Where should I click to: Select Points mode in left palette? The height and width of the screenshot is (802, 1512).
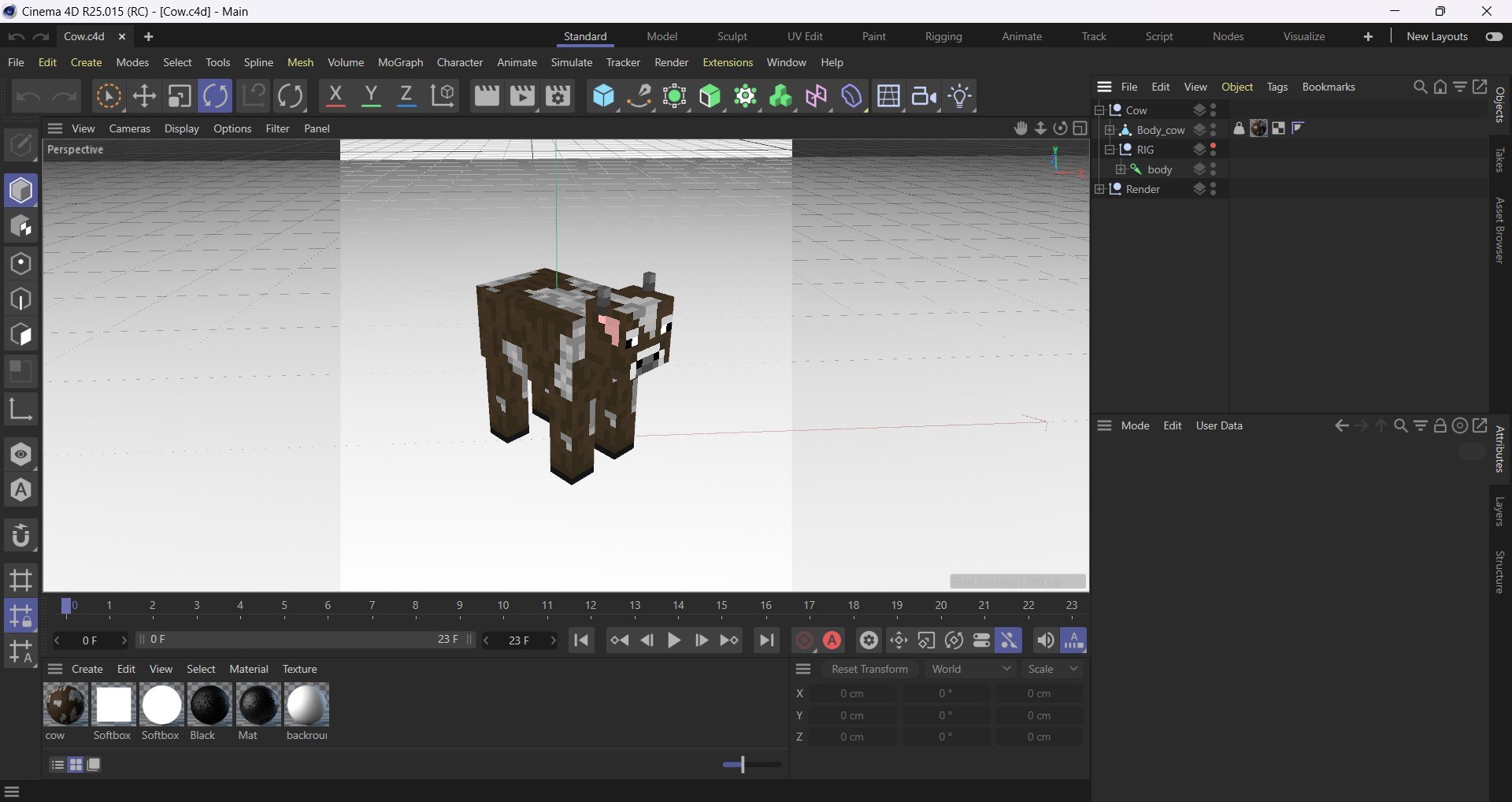21,263
